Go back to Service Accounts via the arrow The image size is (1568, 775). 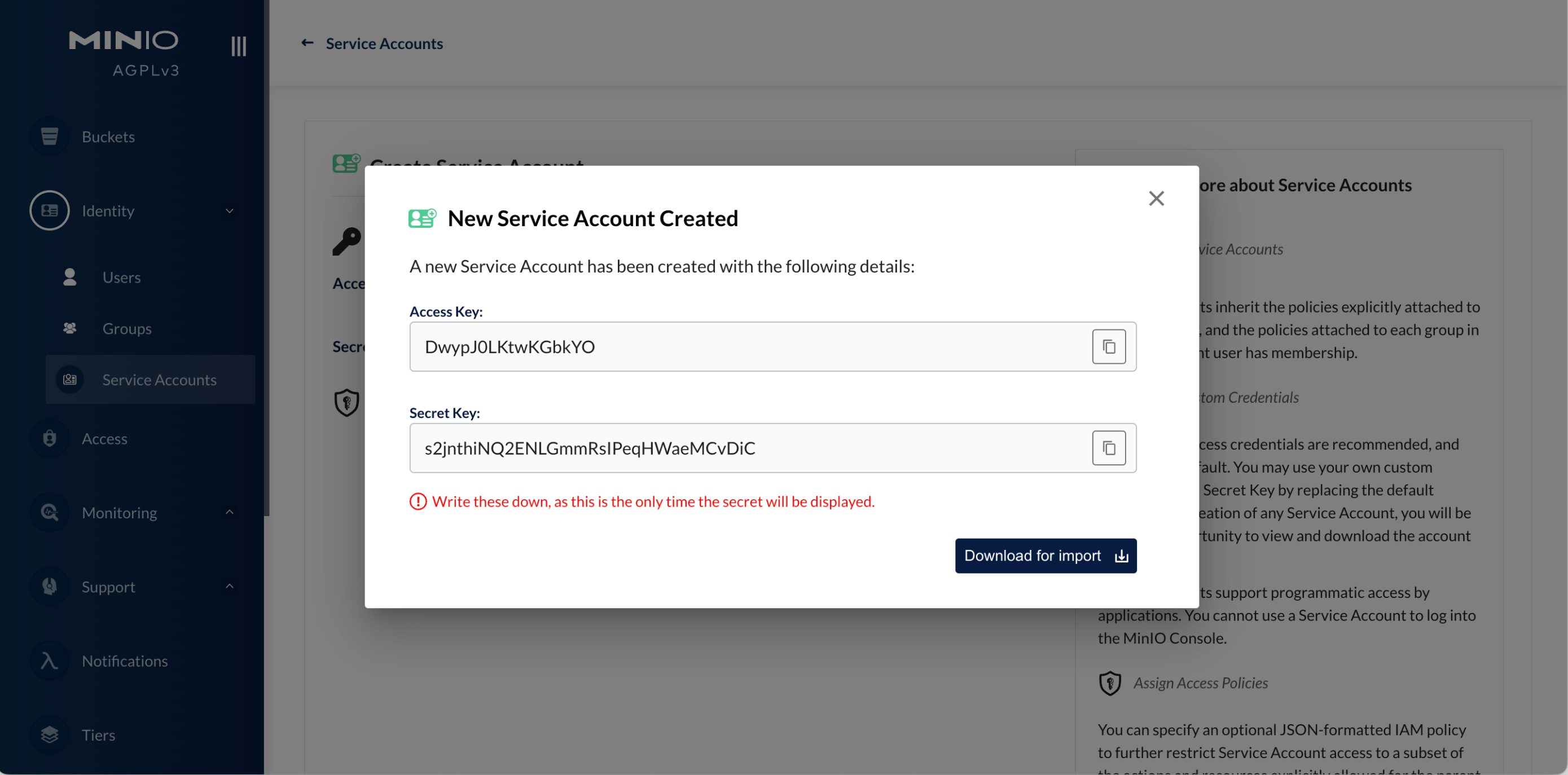pos(308,42)
